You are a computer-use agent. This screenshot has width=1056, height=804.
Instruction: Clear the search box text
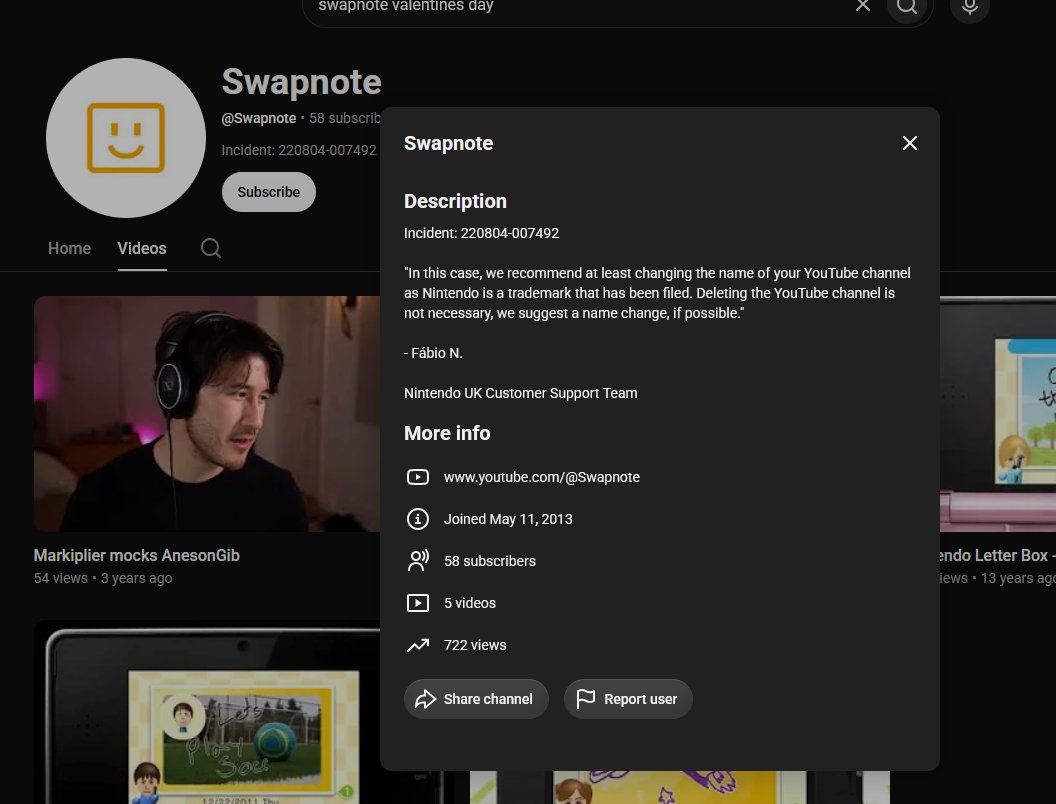[x=863, y=6]
